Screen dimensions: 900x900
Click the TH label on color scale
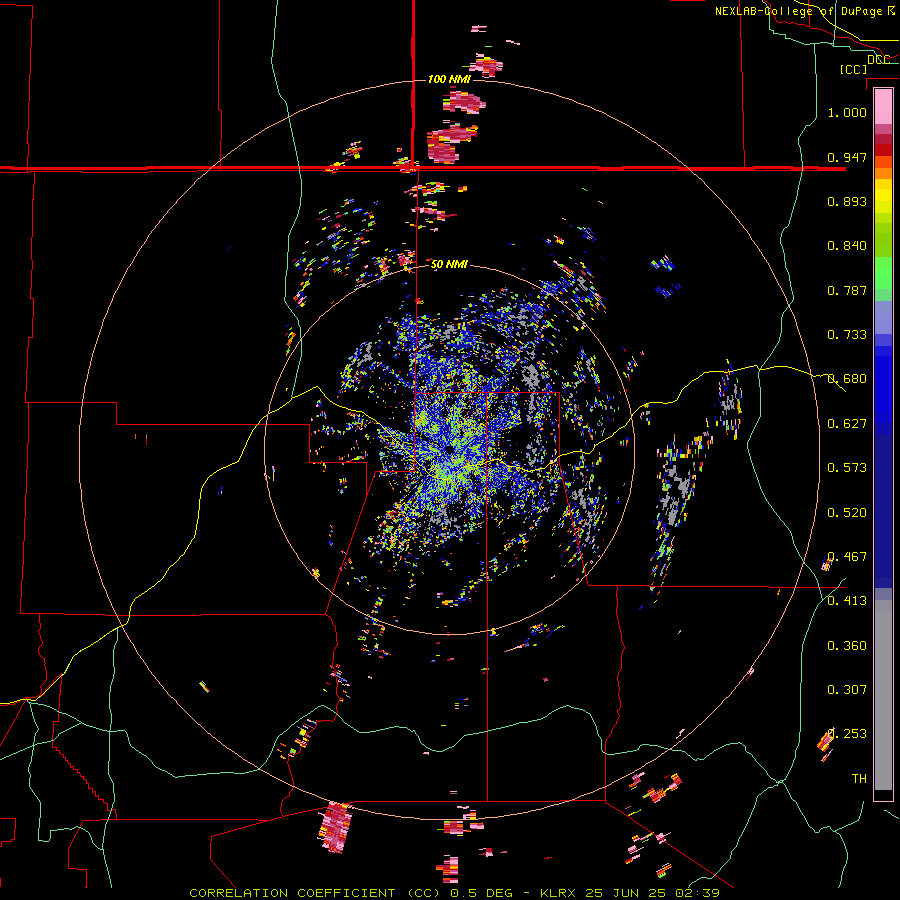(859, 779)
